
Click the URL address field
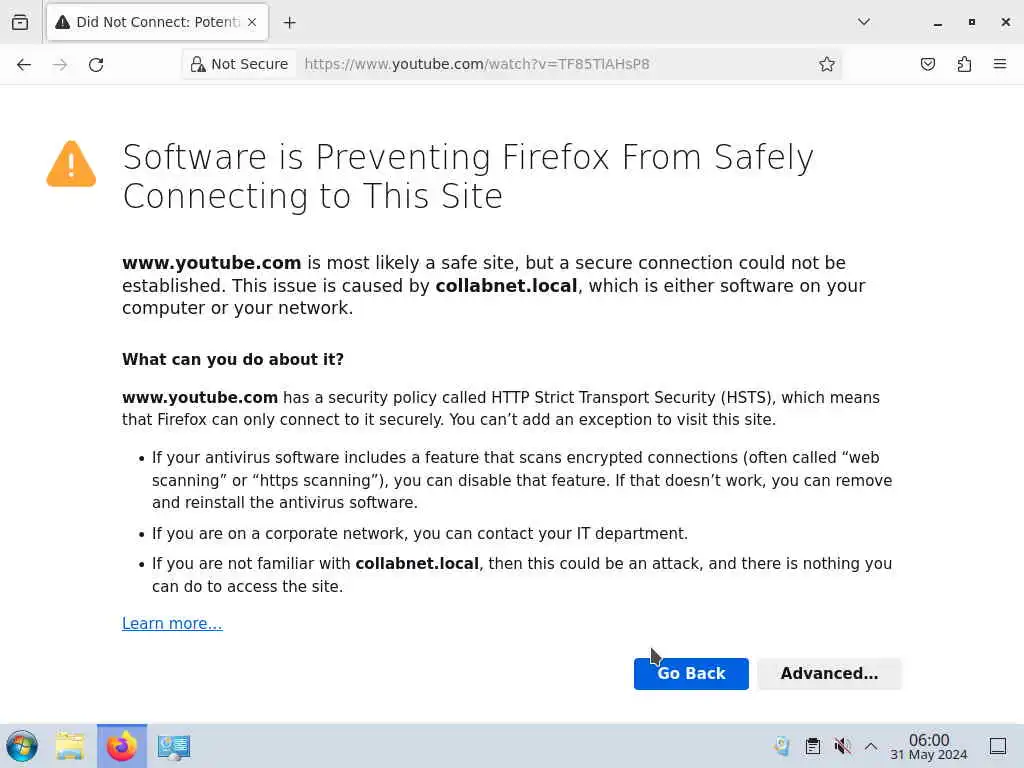click(550, 64)
